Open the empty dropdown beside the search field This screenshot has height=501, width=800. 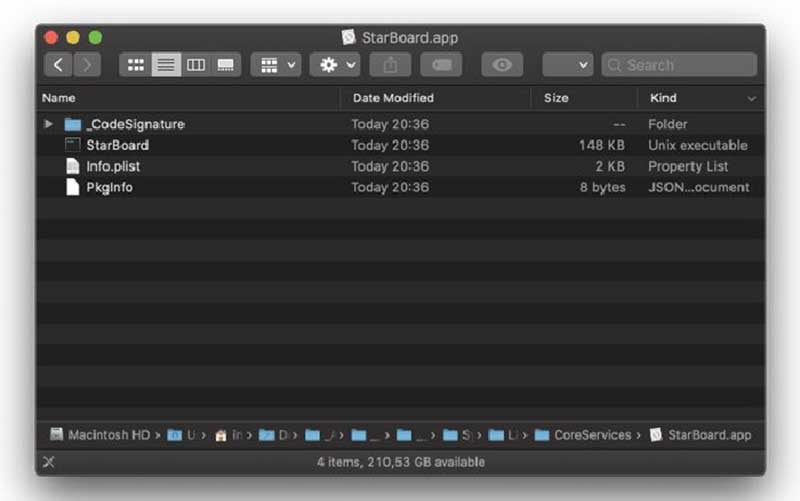click(568, 65)
